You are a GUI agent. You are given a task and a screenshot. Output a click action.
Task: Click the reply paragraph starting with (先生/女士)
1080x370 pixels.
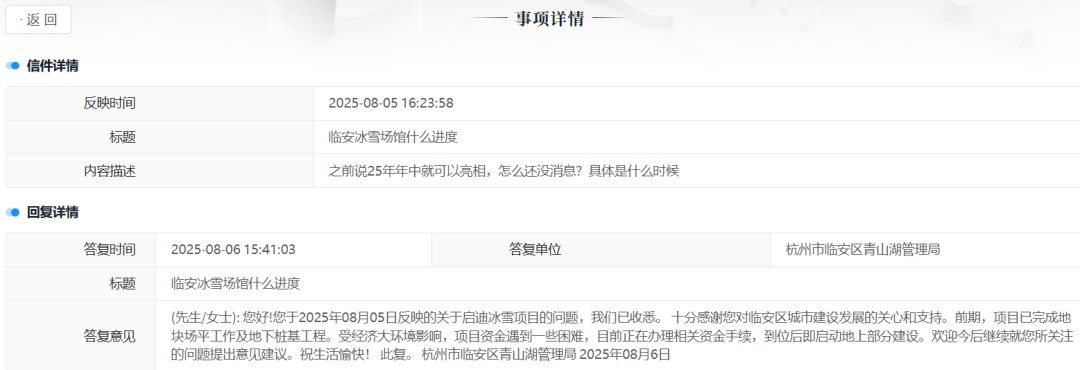tap(623, 336)
